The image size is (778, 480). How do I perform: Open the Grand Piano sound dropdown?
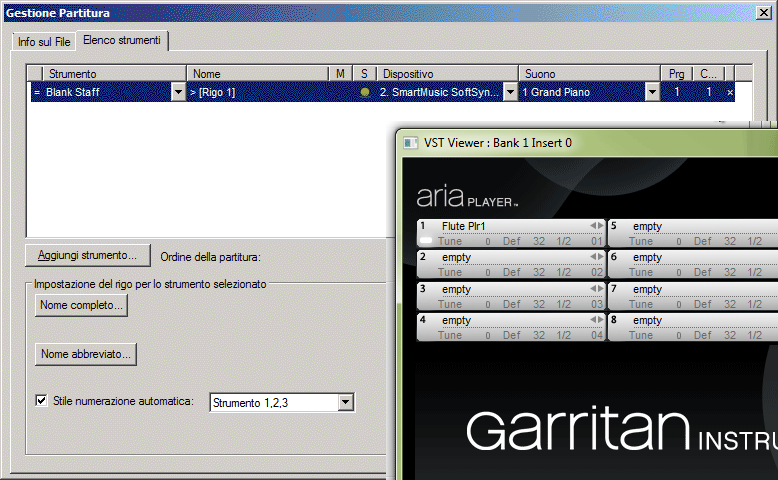click(652, 92)
